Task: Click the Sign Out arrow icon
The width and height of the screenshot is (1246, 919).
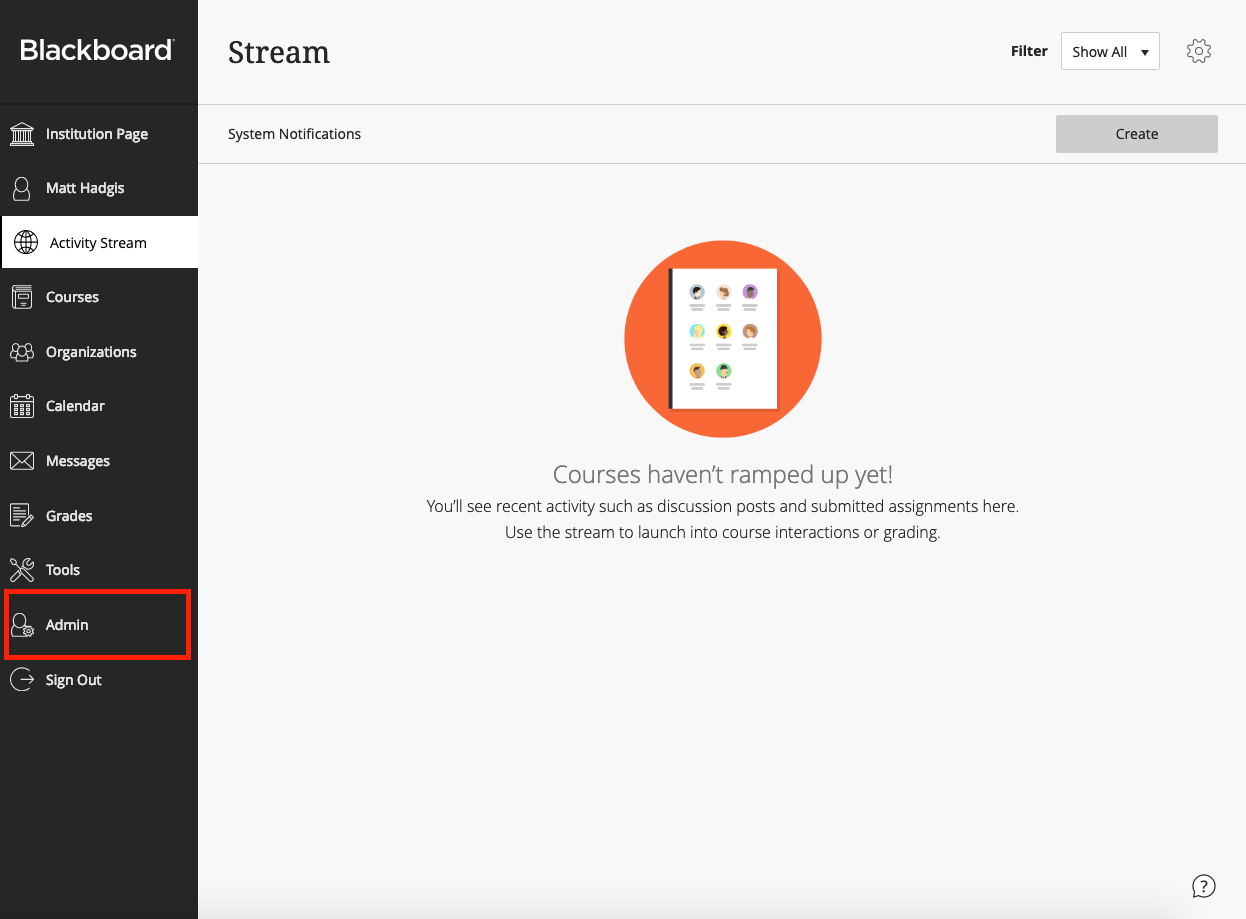Action: point(22,680)
